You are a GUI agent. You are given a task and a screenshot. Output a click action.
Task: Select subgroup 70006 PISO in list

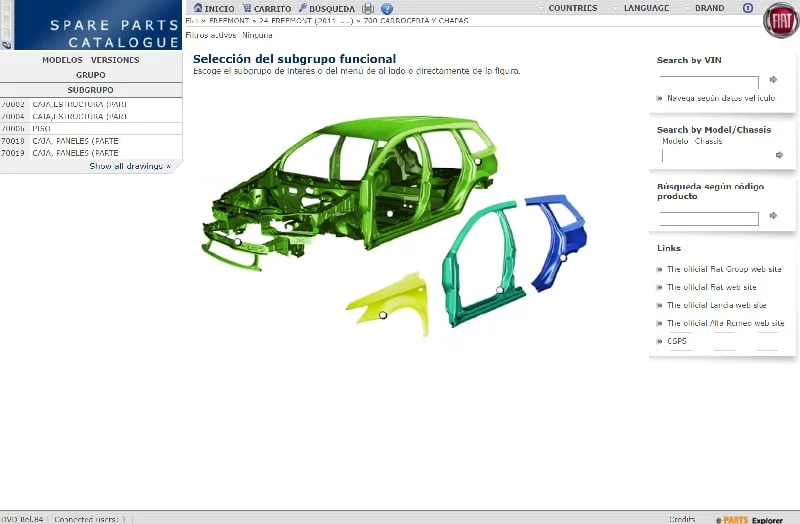click(x=41, y=128)
